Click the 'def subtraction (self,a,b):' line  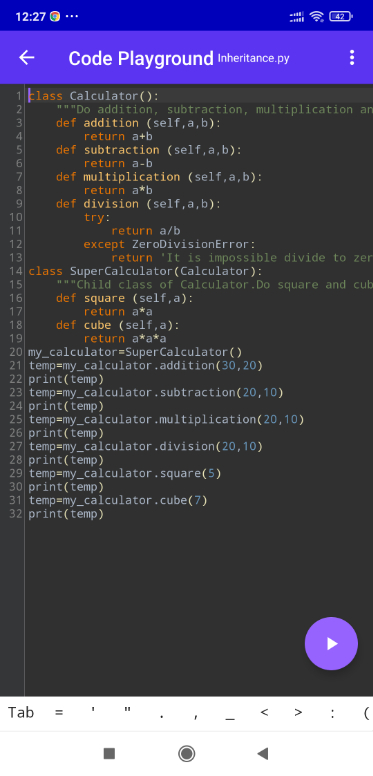[x=149, y=150]
